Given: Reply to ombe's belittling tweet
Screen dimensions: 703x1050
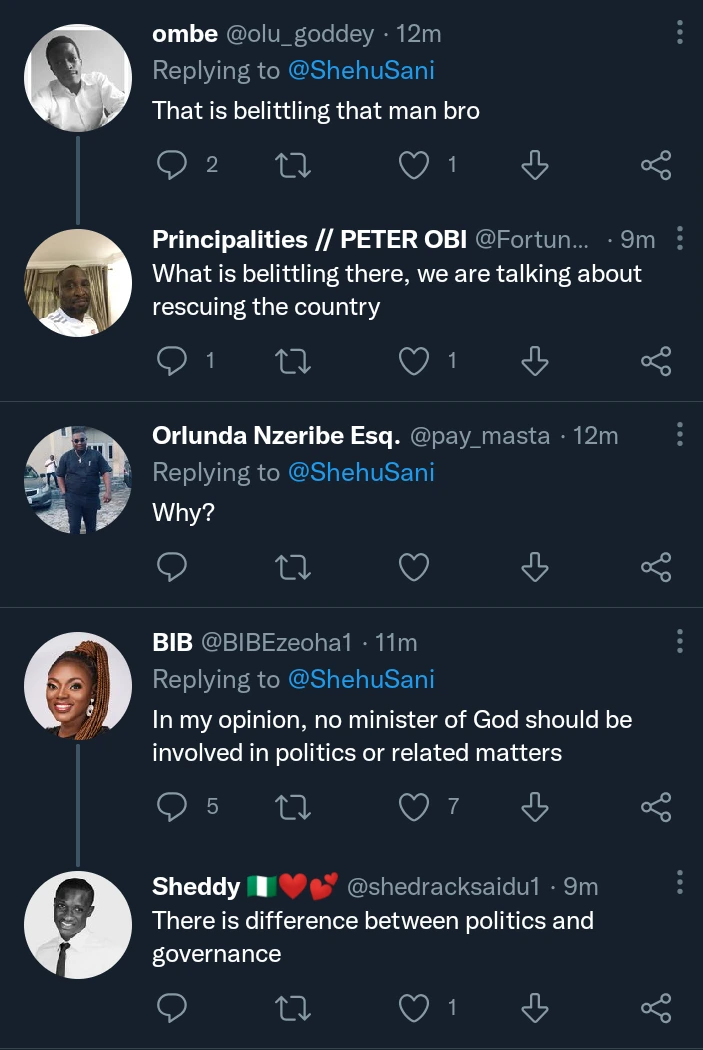Looking at the screenshot, I should coord(173,164).
